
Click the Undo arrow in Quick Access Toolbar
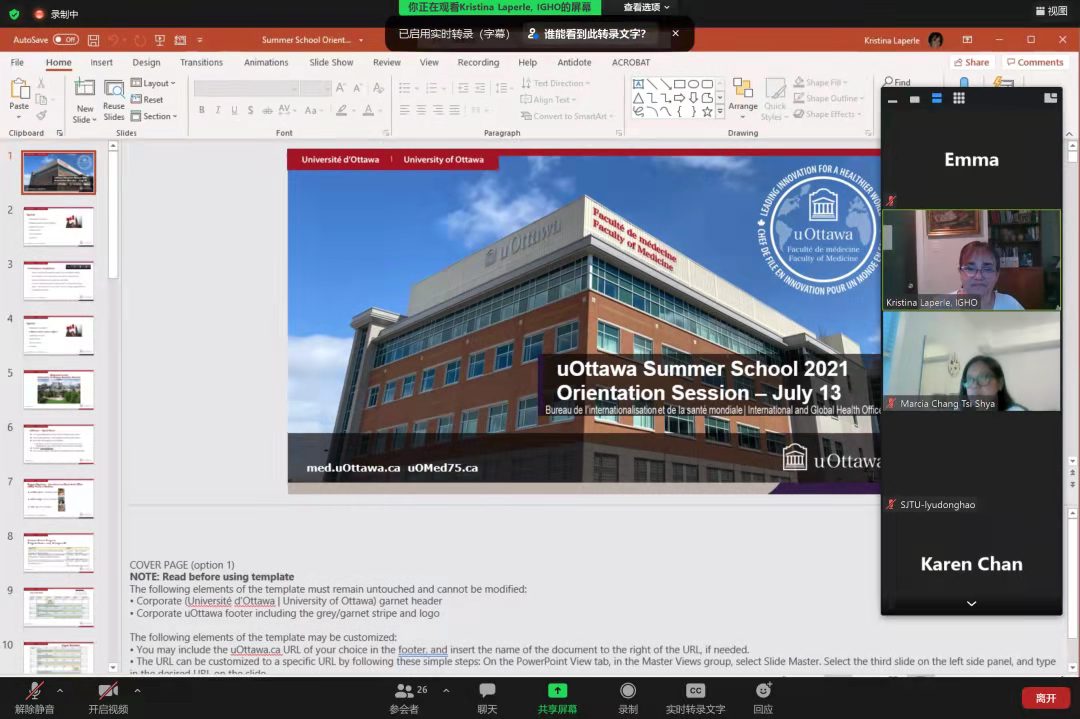(114, 40)
